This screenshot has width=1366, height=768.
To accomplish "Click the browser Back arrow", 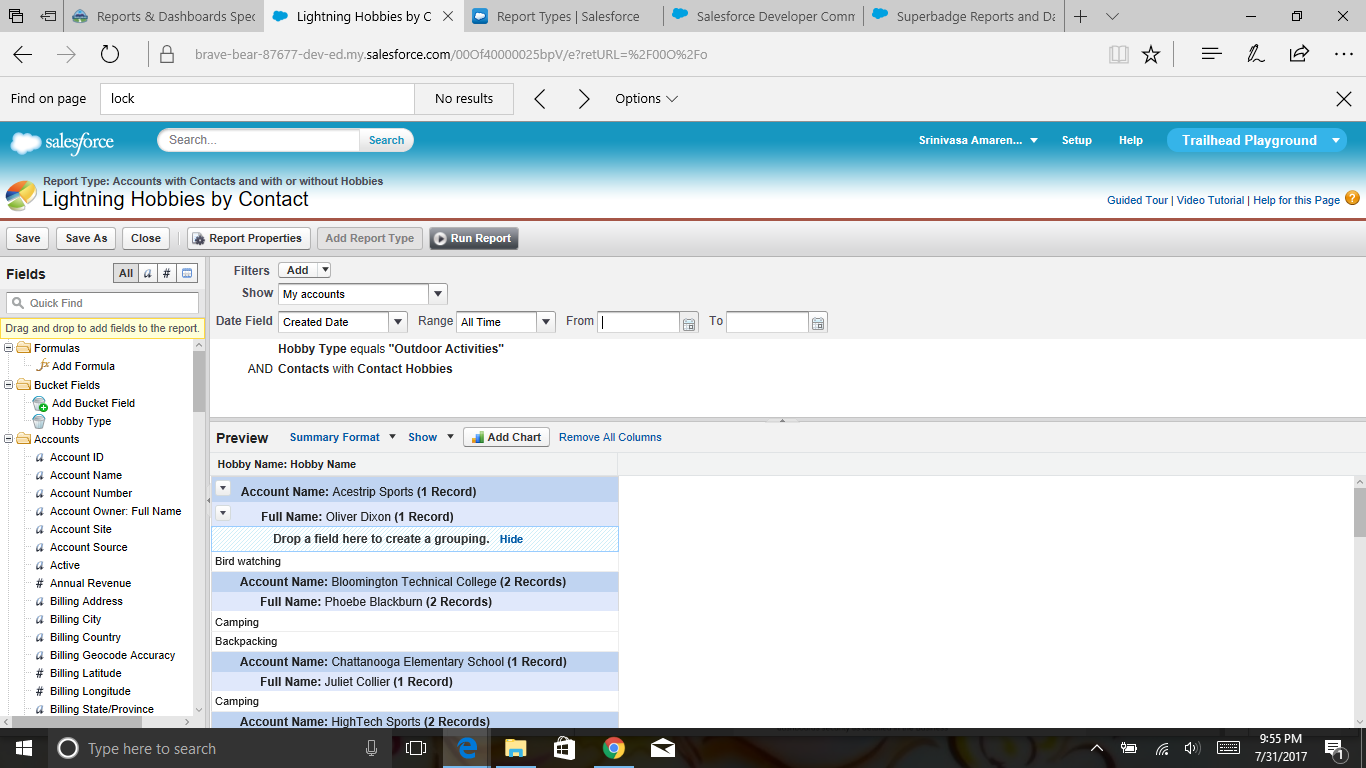I will tap(23, 55).
